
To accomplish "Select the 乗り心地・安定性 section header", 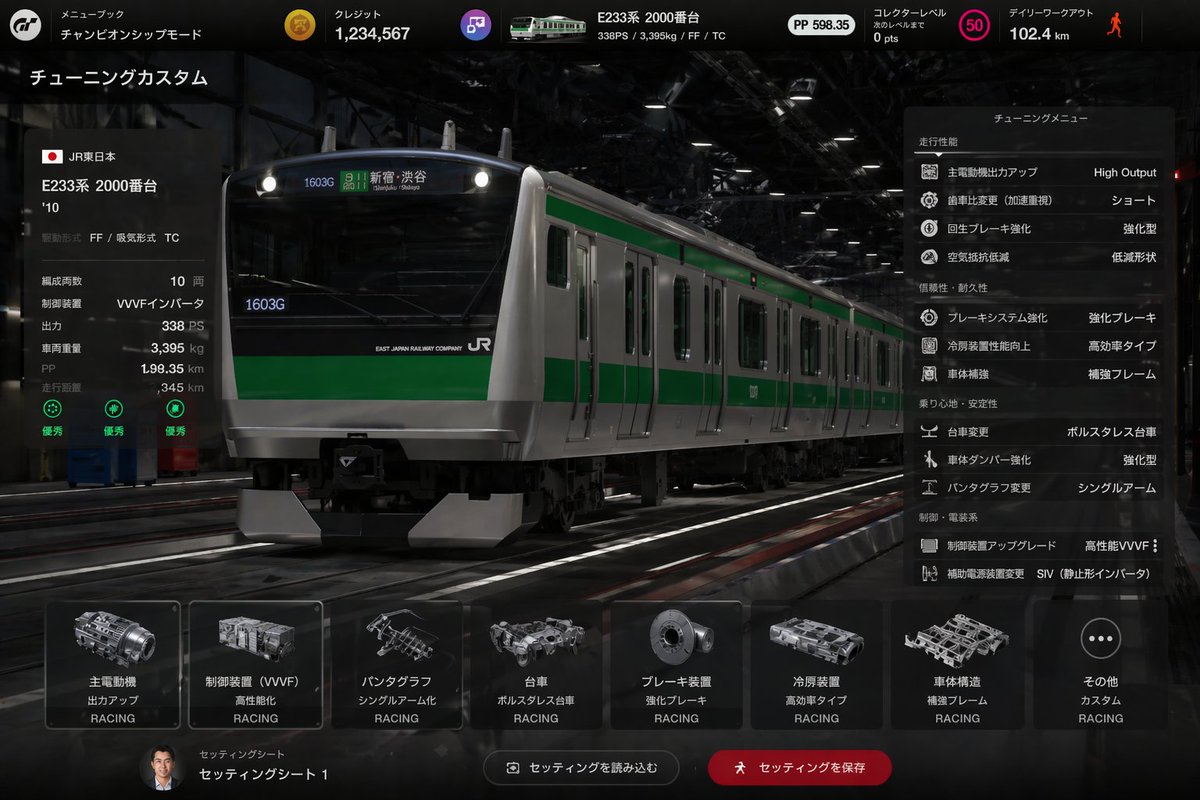I will click(x=958, y=403).
